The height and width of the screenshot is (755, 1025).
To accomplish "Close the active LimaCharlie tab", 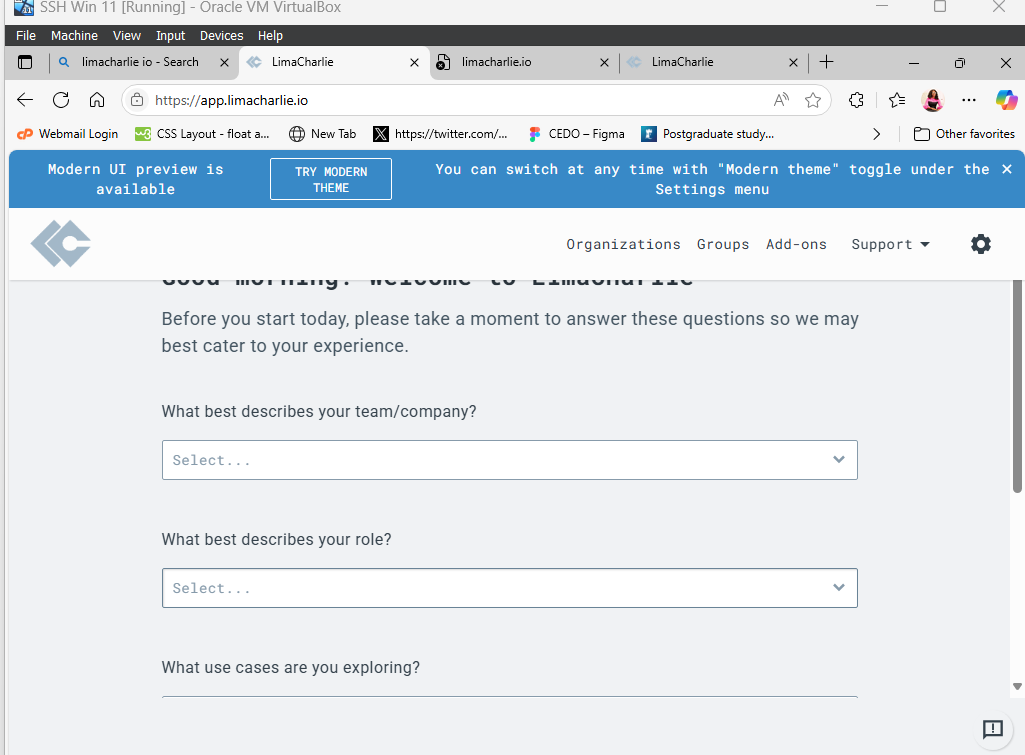I will tap(414, 63).
